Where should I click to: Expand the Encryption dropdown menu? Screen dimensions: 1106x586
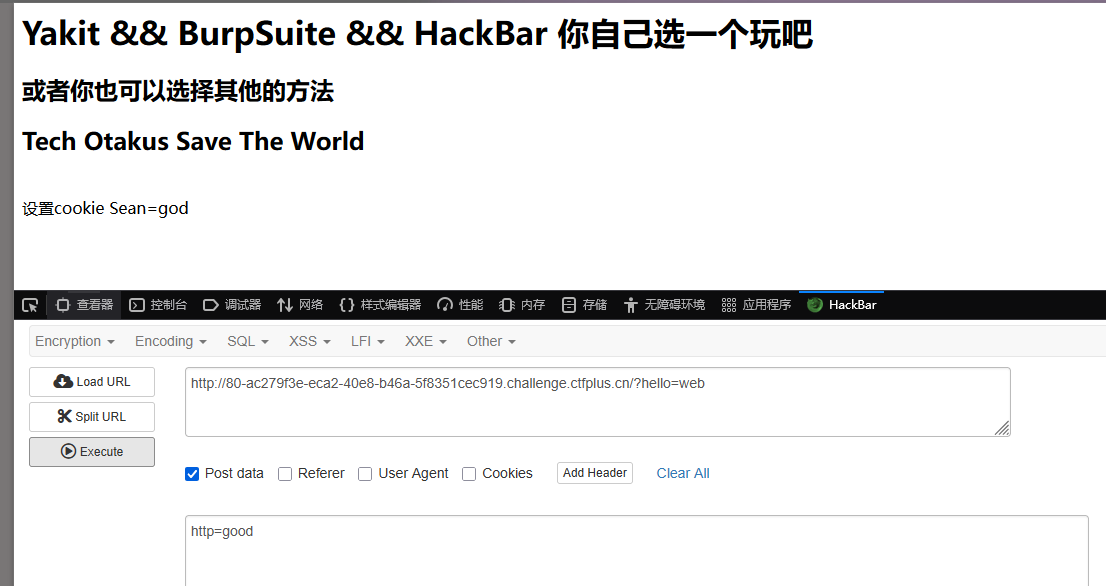75,341
